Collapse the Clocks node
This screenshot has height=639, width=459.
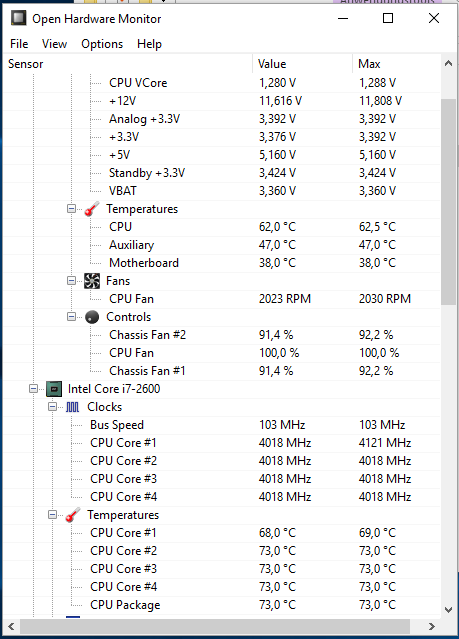tap(52, 407)
